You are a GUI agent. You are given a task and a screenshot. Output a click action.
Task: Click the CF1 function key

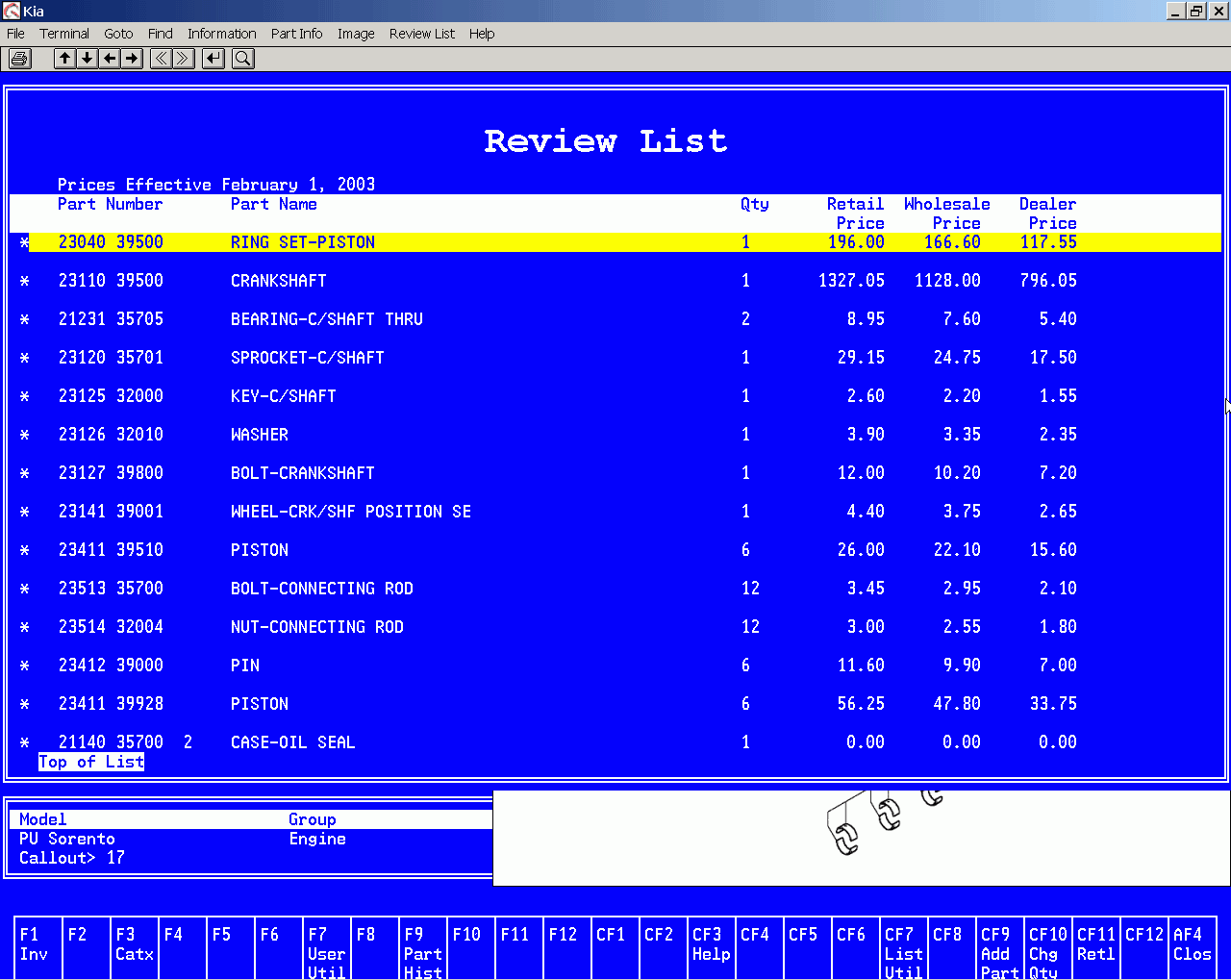tap(615, 948)
